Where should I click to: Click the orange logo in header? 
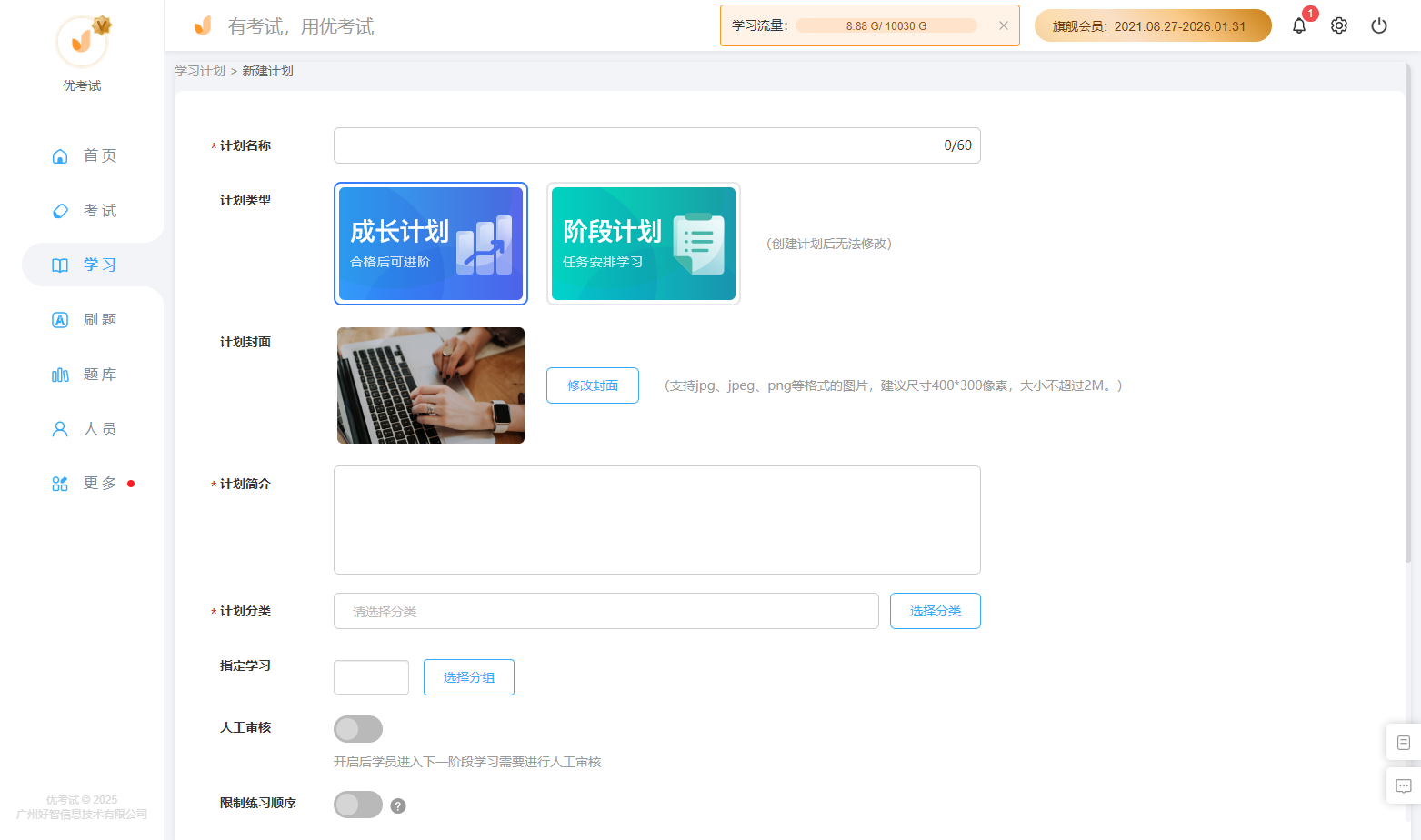[x=203, y=25]
